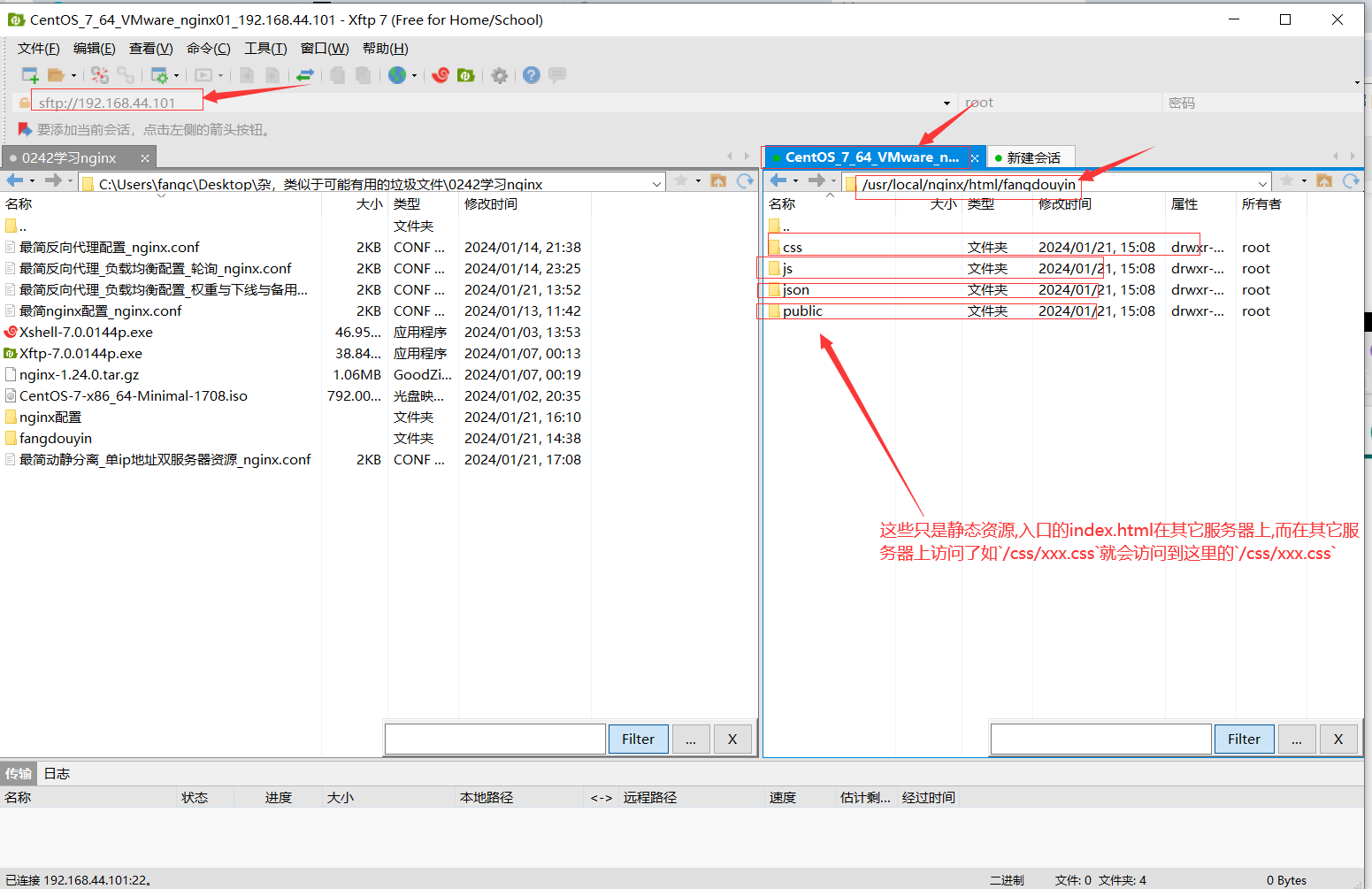Go to parent folder in local pane
This screenshot has width=1372, height=889.
[x=718, y=180]
